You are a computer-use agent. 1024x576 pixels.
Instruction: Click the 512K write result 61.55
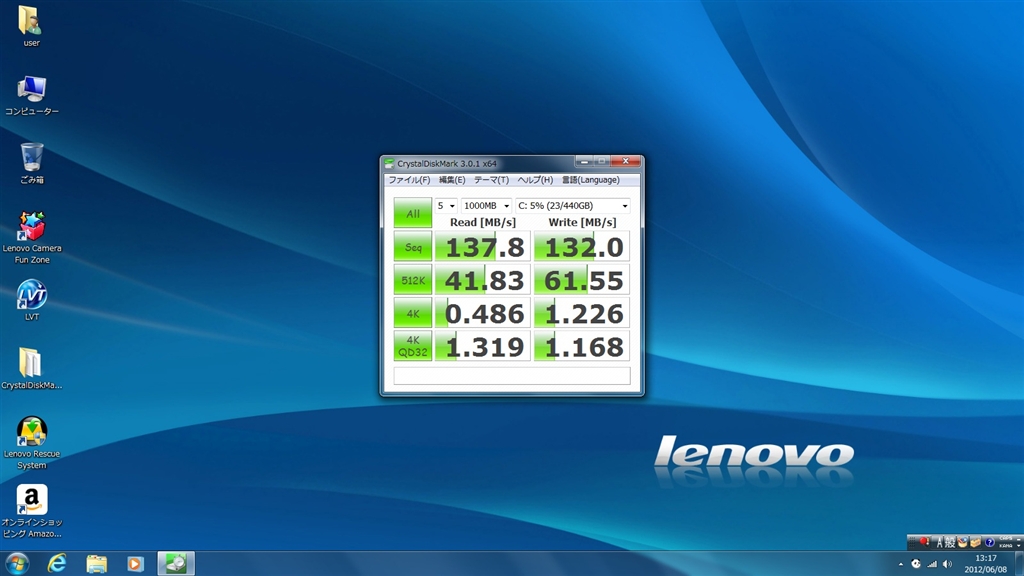(582, 280)
